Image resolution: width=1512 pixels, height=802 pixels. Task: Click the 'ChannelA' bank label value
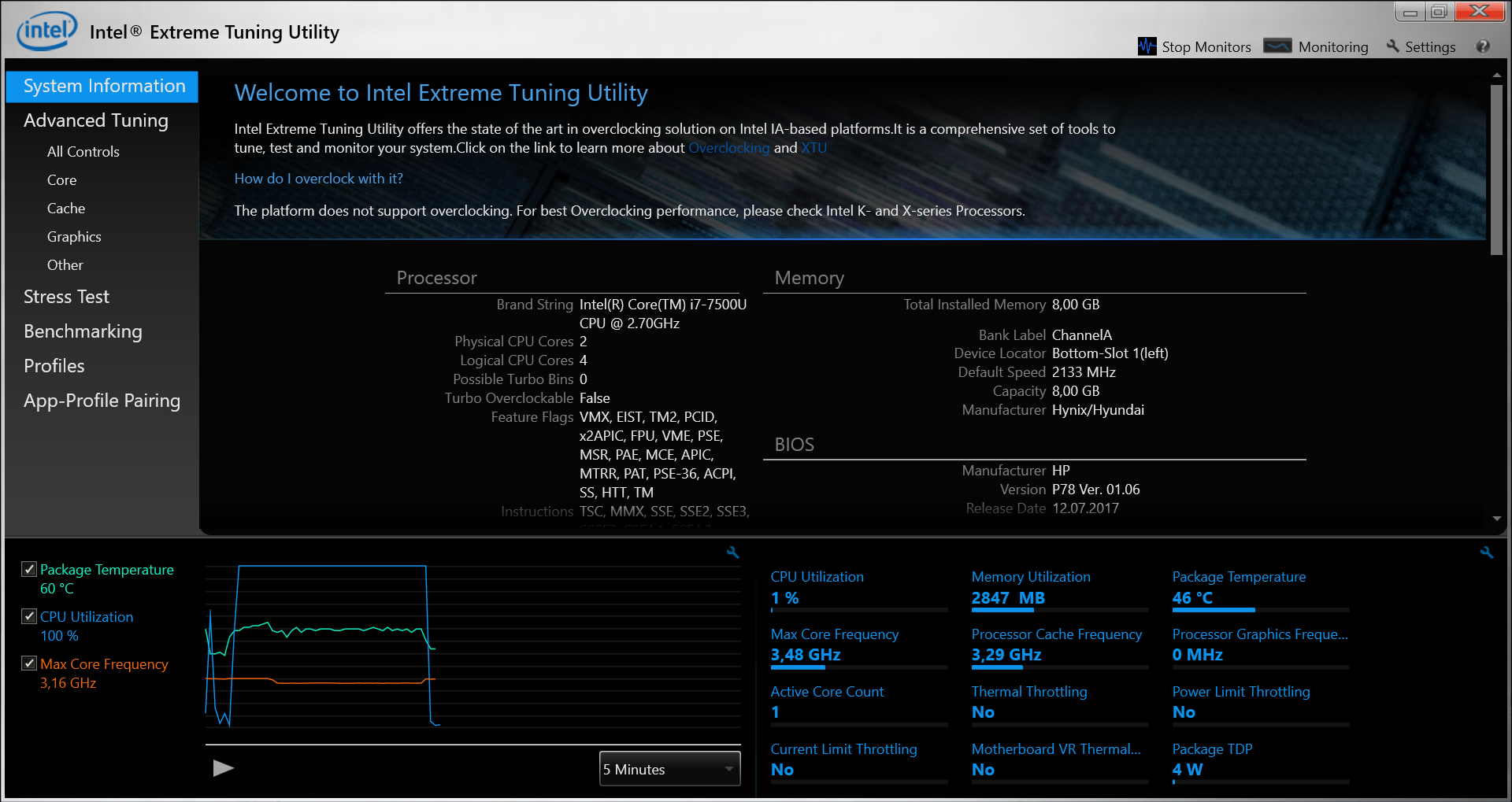(x=1082, y=335)
